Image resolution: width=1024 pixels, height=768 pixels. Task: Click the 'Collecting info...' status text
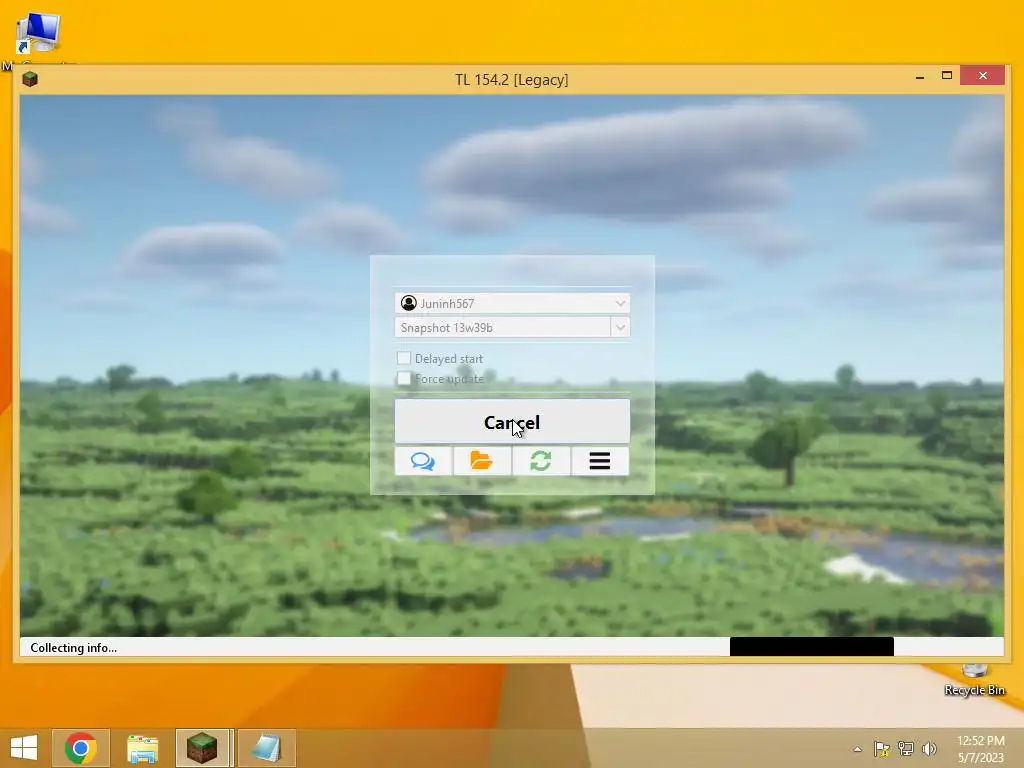(74, 648)
